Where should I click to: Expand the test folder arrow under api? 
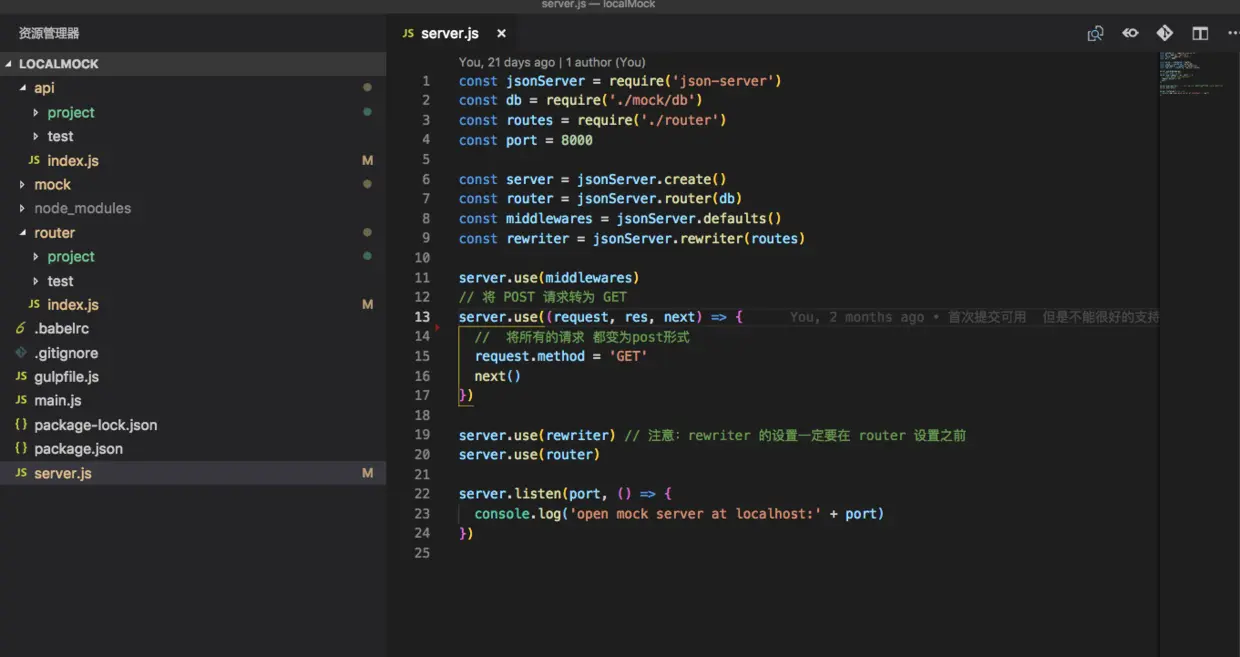[36, 136]
